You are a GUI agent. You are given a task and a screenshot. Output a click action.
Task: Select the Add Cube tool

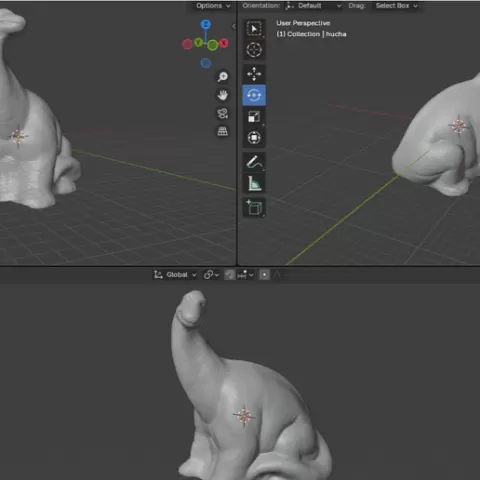point(254,208)
